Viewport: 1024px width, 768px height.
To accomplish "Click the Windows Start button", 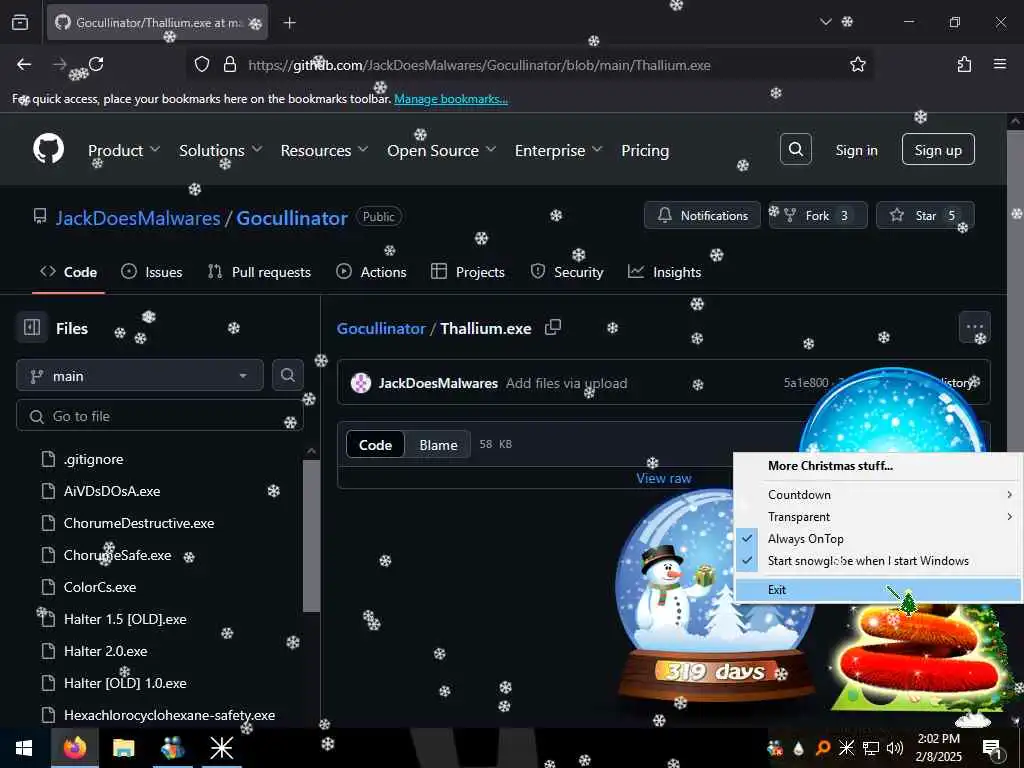I will [24, 748].
